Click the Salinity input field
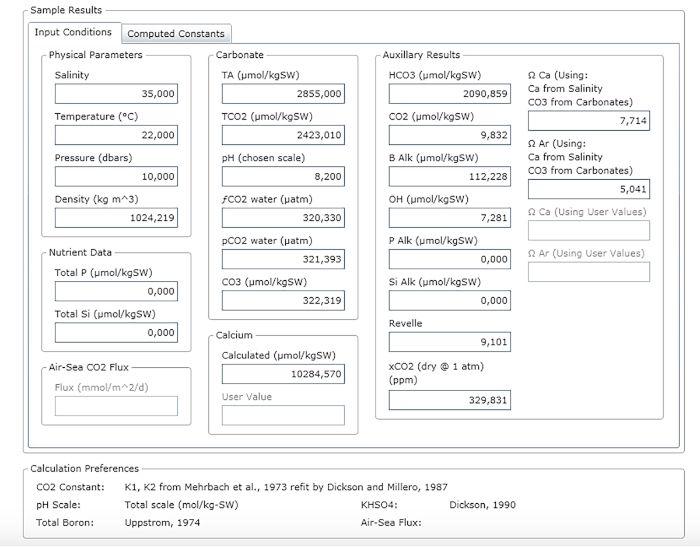The image size is (700, 547). [x=116, y=94]
